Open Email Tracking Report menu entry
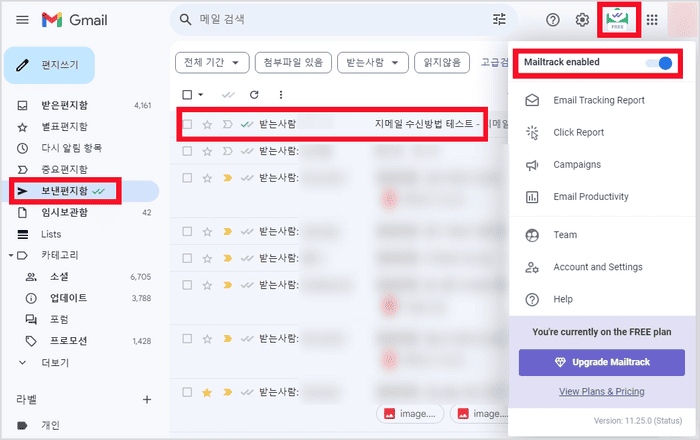The width and height of the screenshot is (700, 440). coord(599,100)
